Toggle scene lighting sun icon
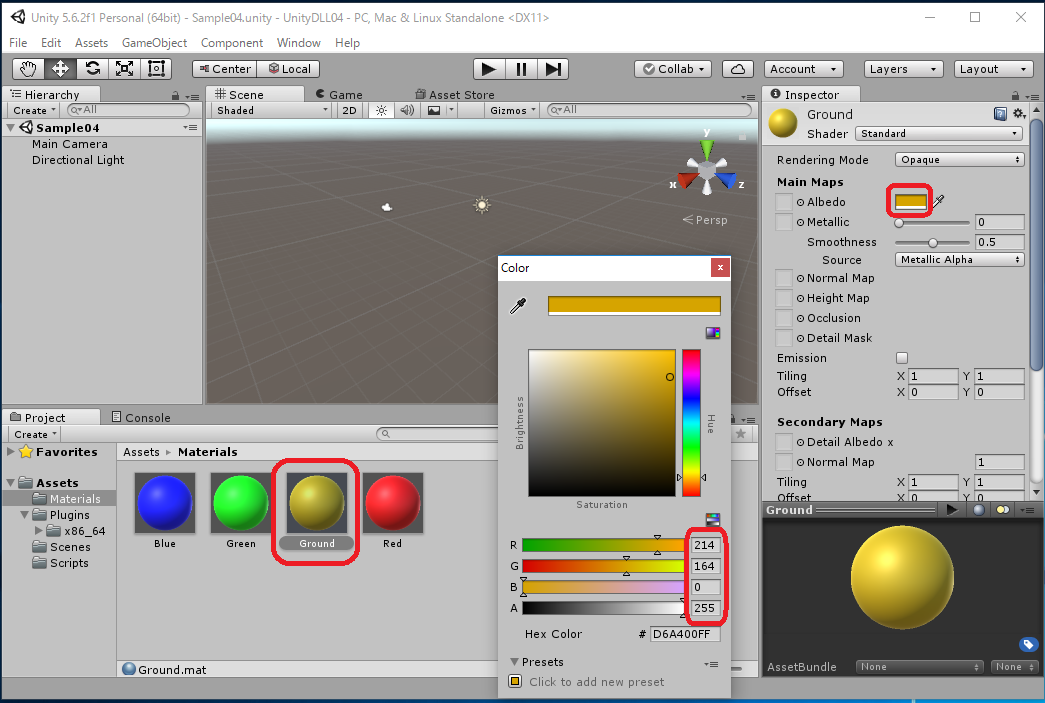The image size is (1045, 703). tap(381, 111)
